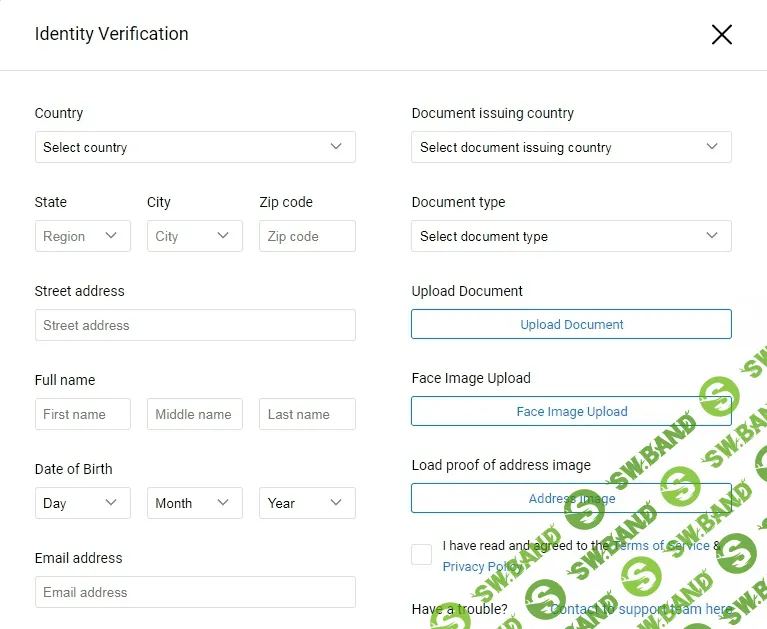
Task: Click the Last name field
Action: click(307, 414)
